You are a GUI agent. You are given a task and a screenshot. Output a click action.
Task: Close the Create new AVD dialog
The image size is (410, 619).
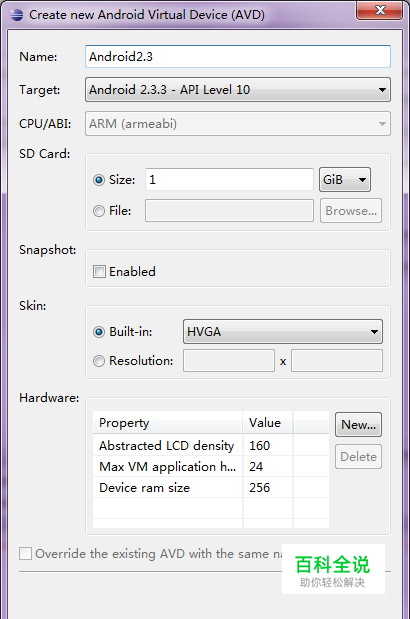point(380,10)
